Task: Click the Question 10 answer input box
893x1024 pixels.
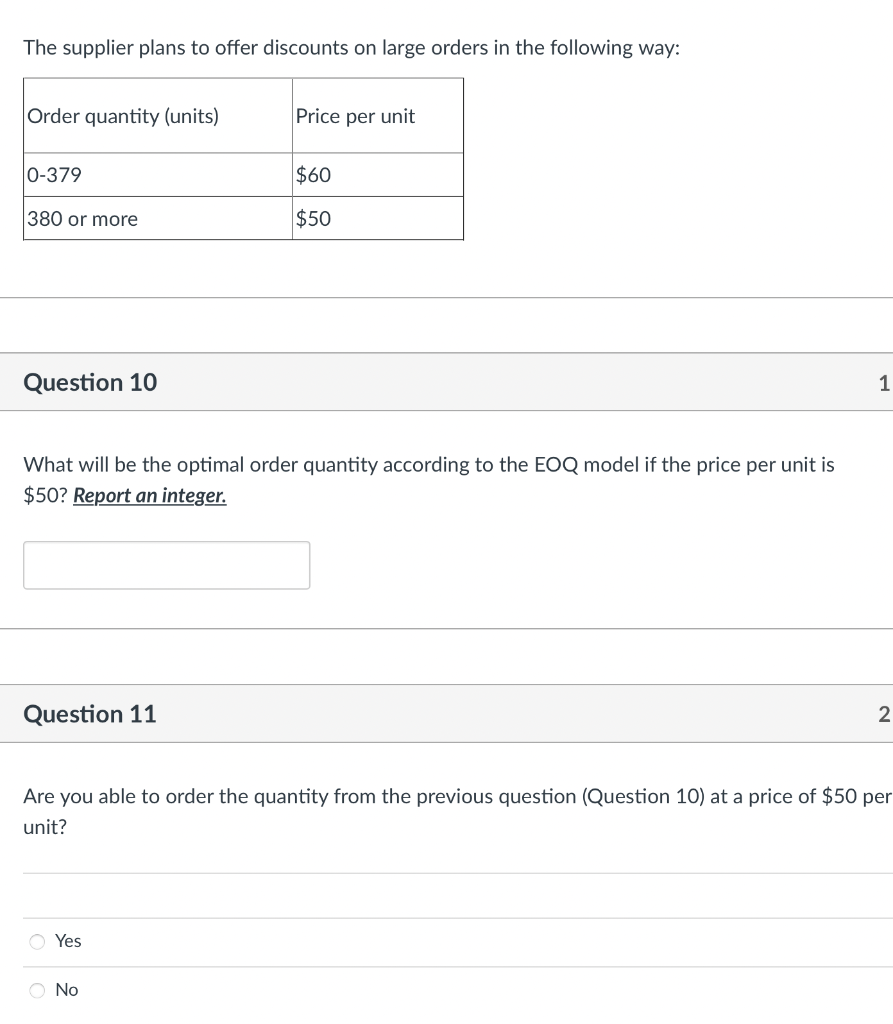Action: tap(166, 565)
